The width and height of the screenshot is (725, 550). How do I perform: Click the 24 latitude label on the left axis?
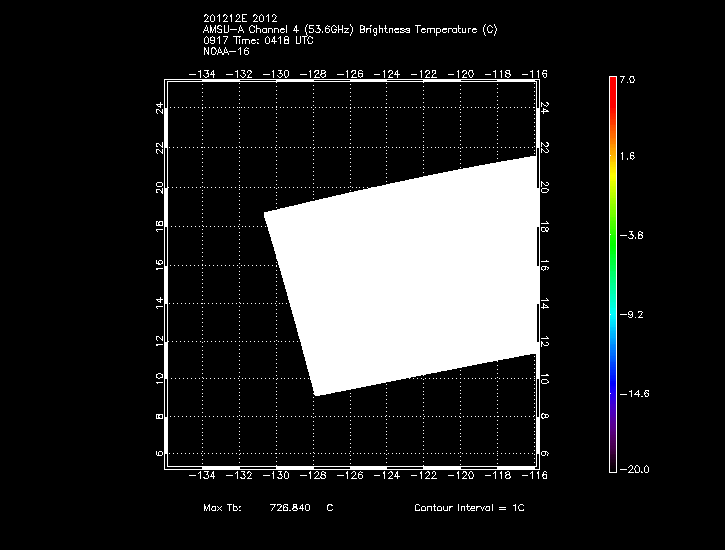coord(160,108)
